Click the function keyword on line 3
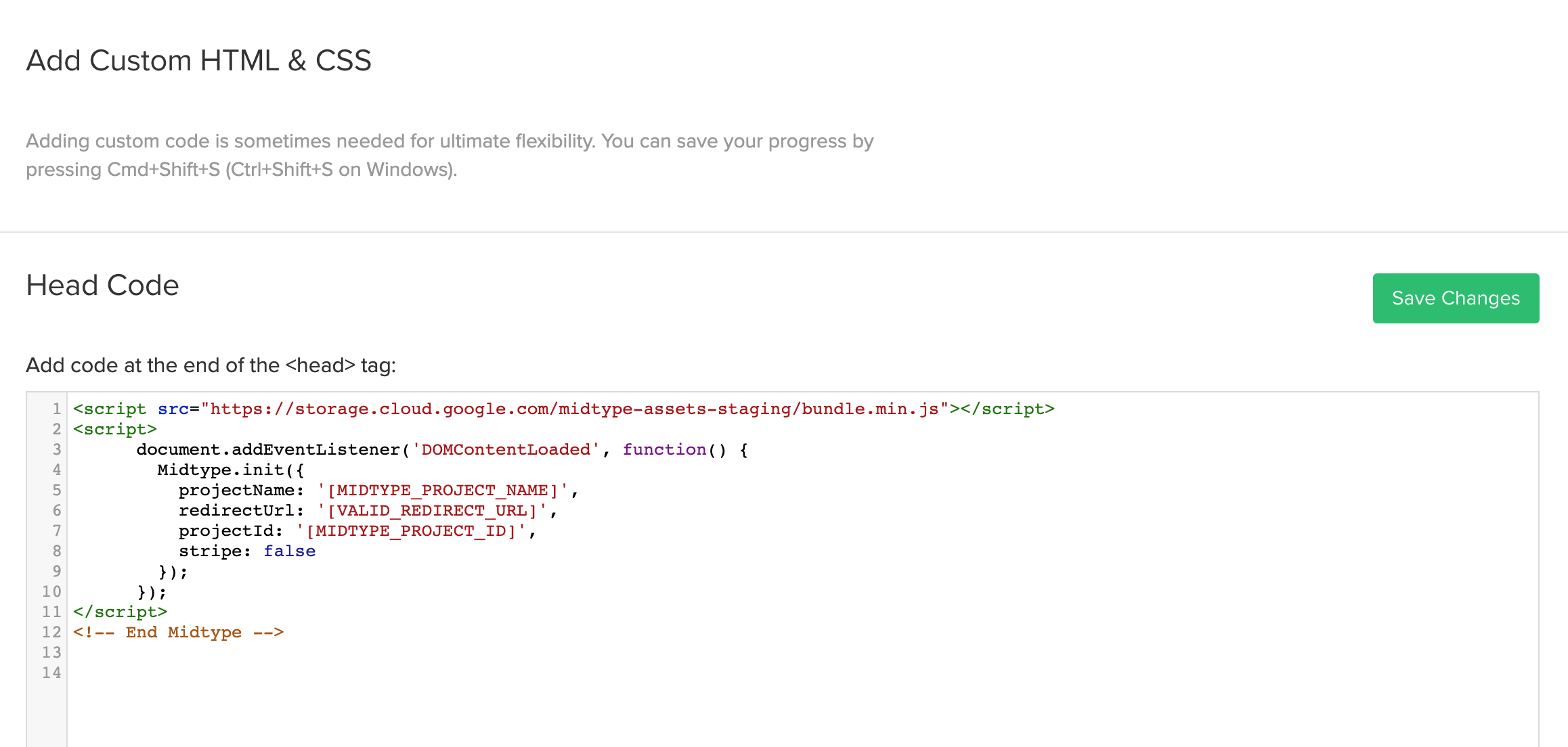The image size is (1568, 747). click(x=663, y=449)
